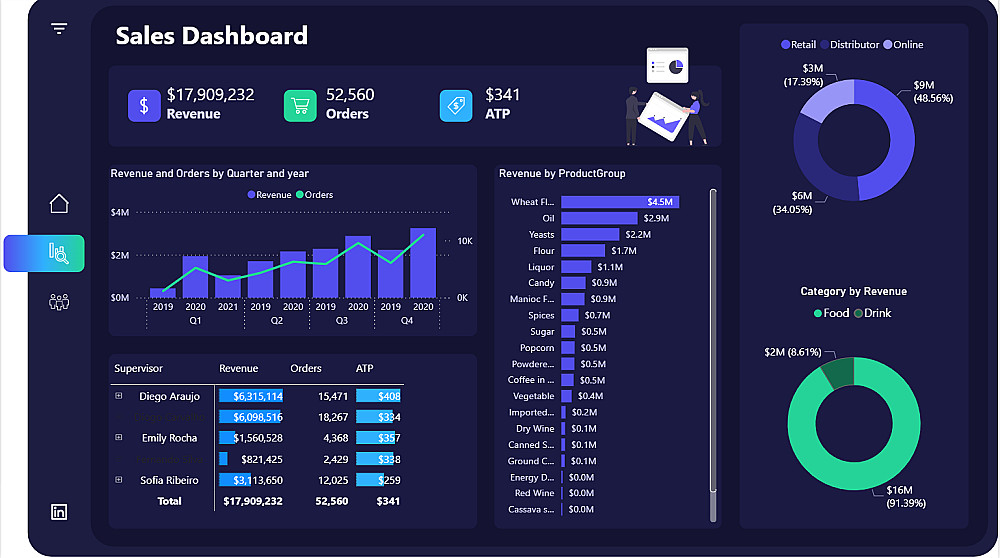Click the shopping cart Orders icon

click(x=300, y=105)
